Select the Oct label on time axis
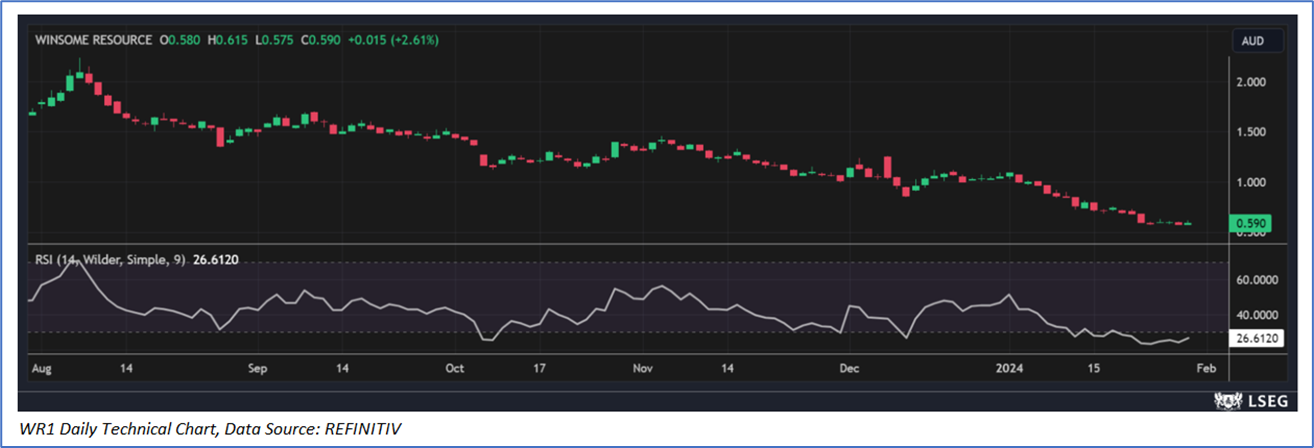This screenshot has width=1314, height=448. coord(455,369)
